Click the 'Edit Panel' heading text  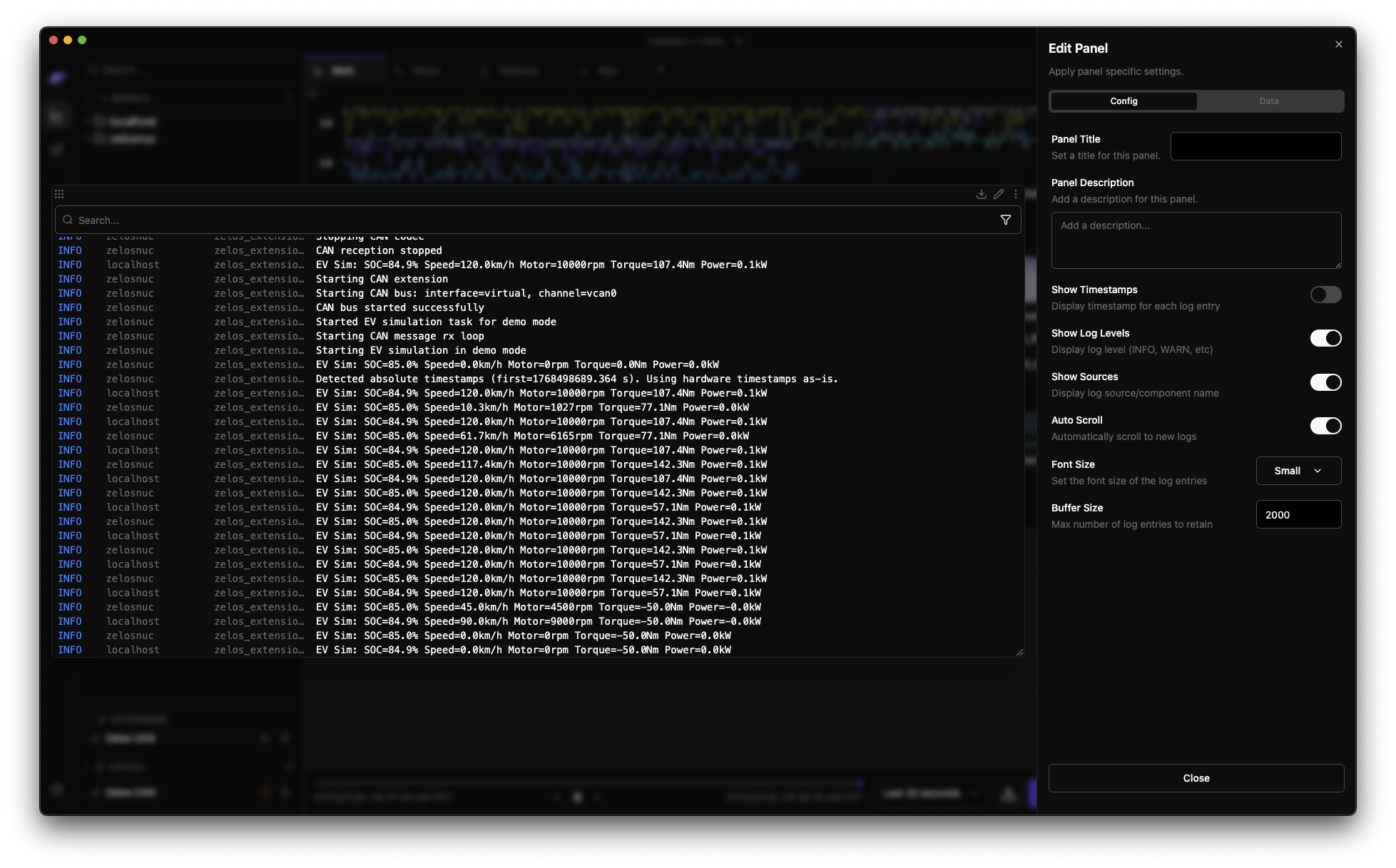(1078, 48)
